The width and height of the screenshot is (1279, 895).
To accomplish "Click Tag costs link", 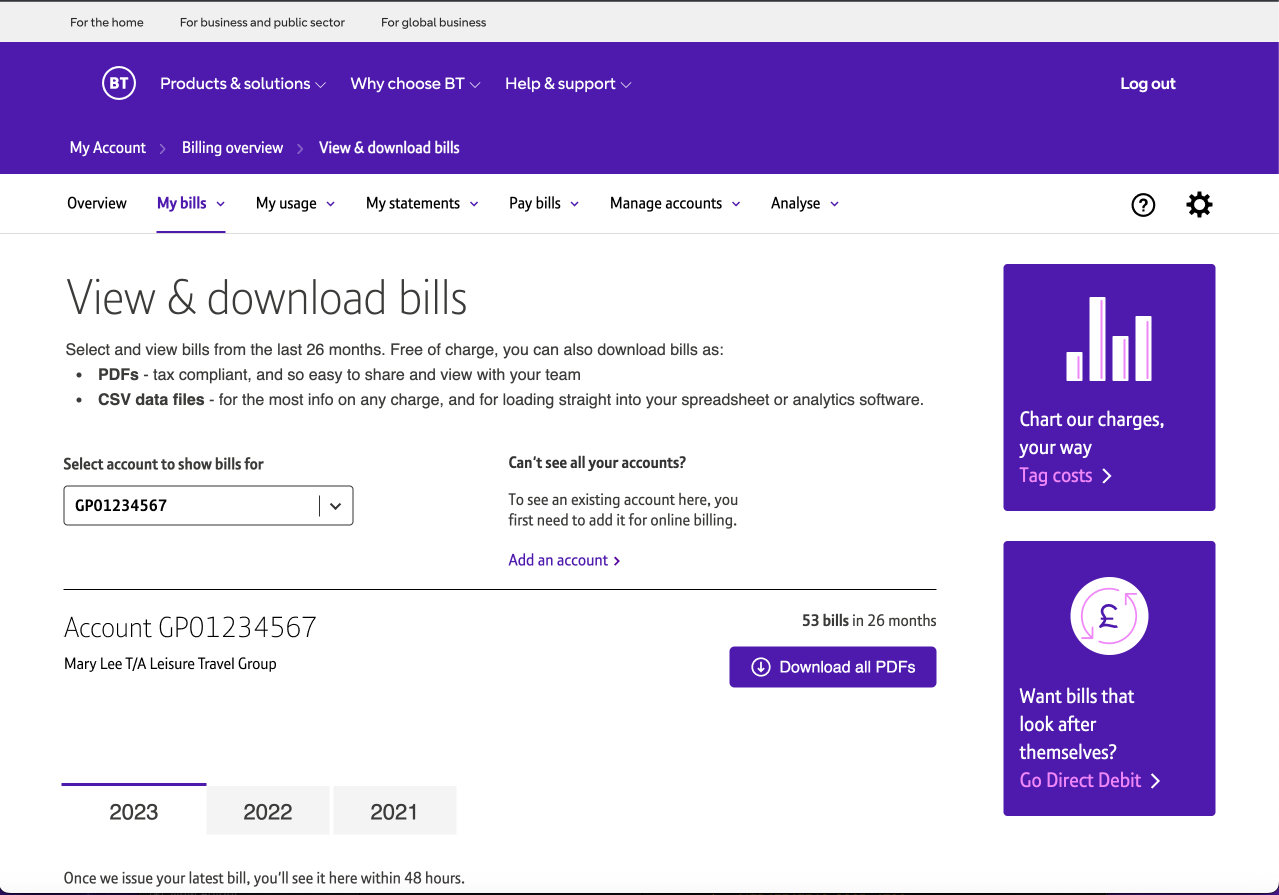I will coord(1066,476).
